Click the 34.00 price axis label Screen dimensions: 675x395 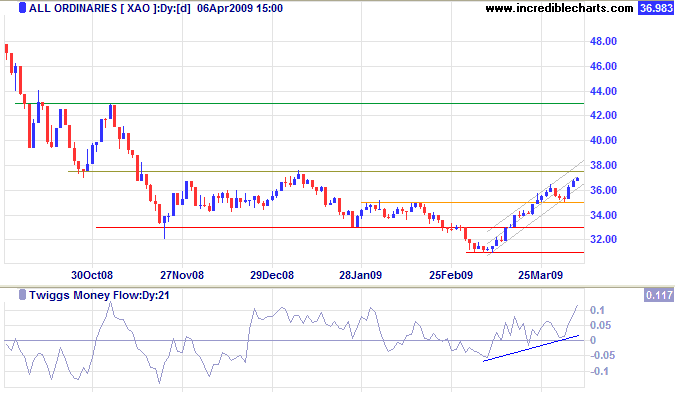coord(603,215)
